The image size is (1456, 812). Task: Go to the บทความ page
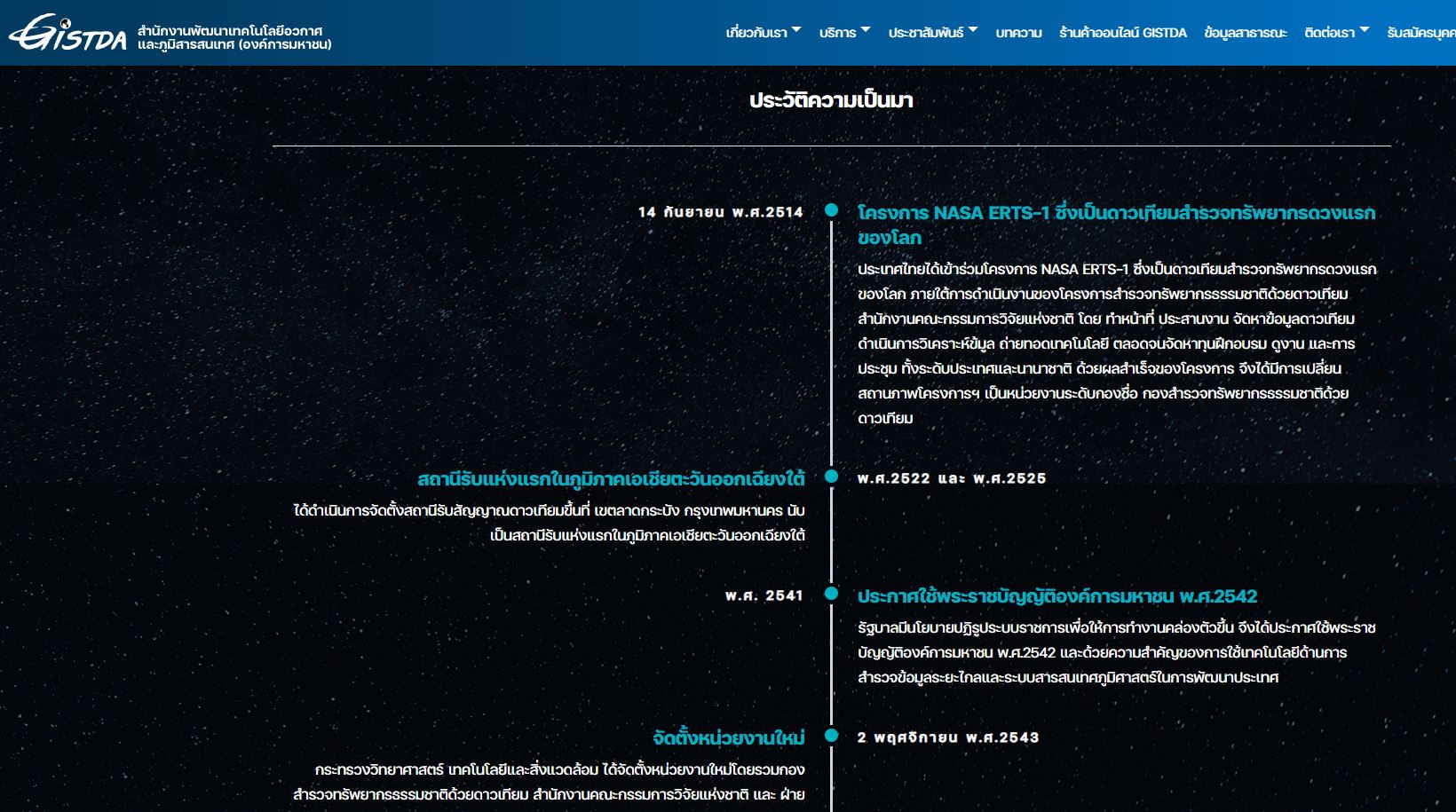tap(1018, 33)
